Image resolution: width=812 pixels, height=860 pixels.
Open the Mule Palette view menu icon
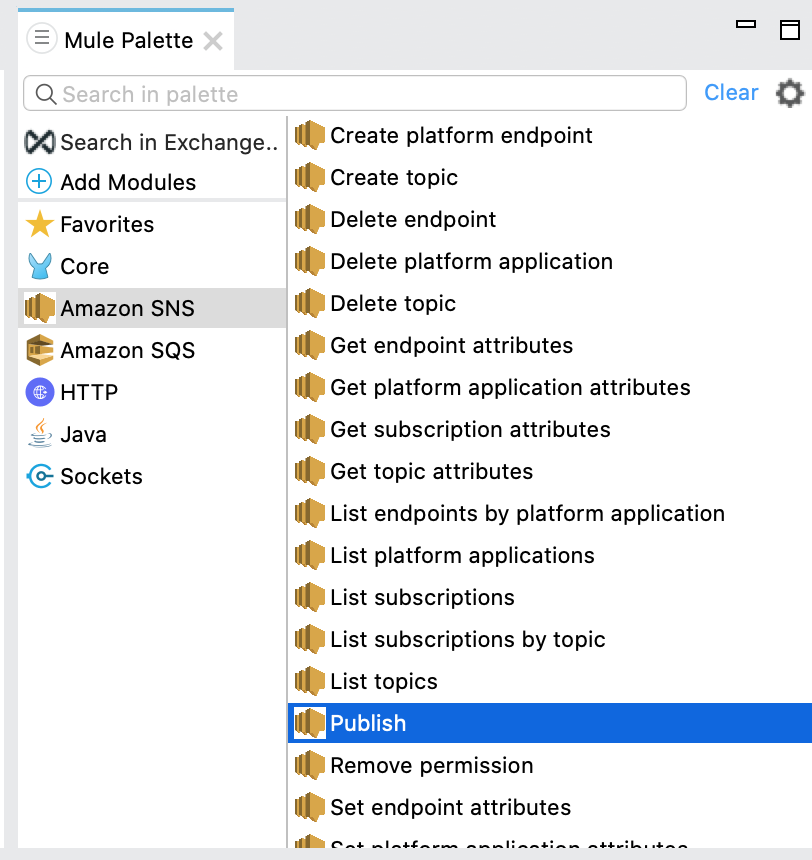click(41, 40)
